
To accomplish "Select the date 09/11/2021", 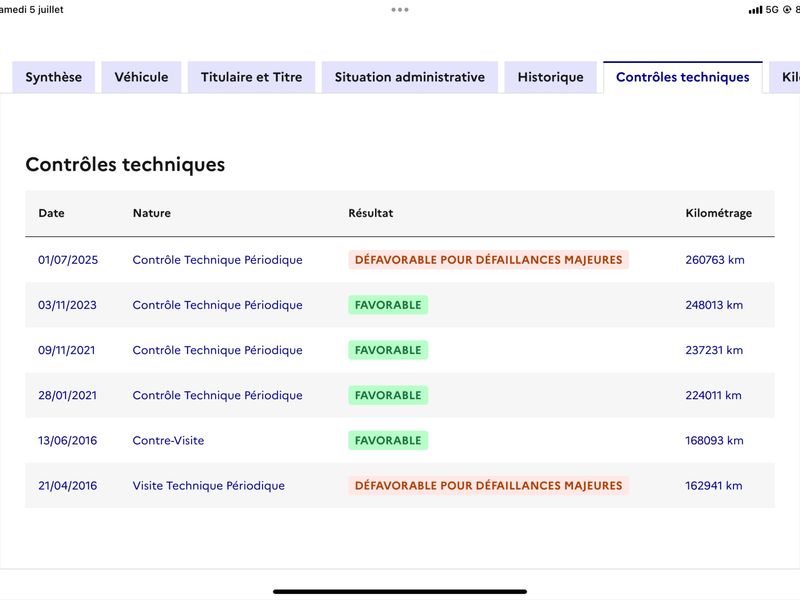I will point(67,350).
